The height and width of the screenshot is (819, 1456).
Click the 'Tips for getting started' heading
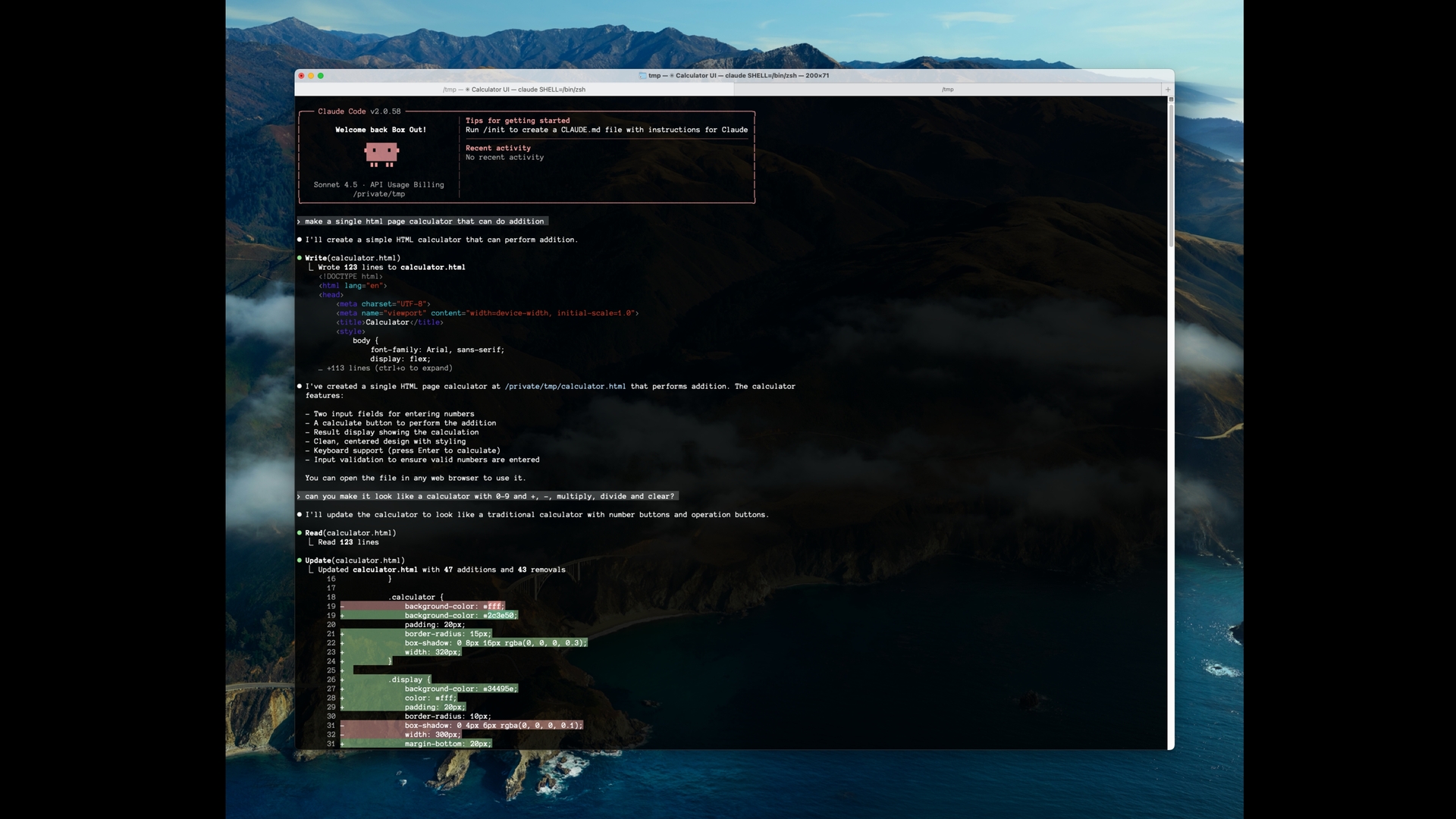(517, 121)
